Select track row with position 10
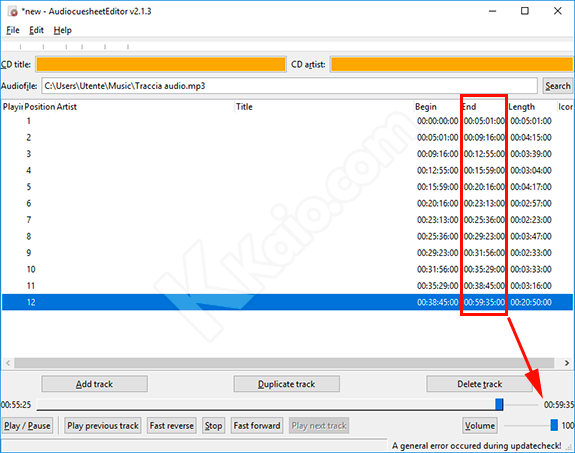Image resolution: width=575 pixels, height=453 pixels. [x=287, y=269]
